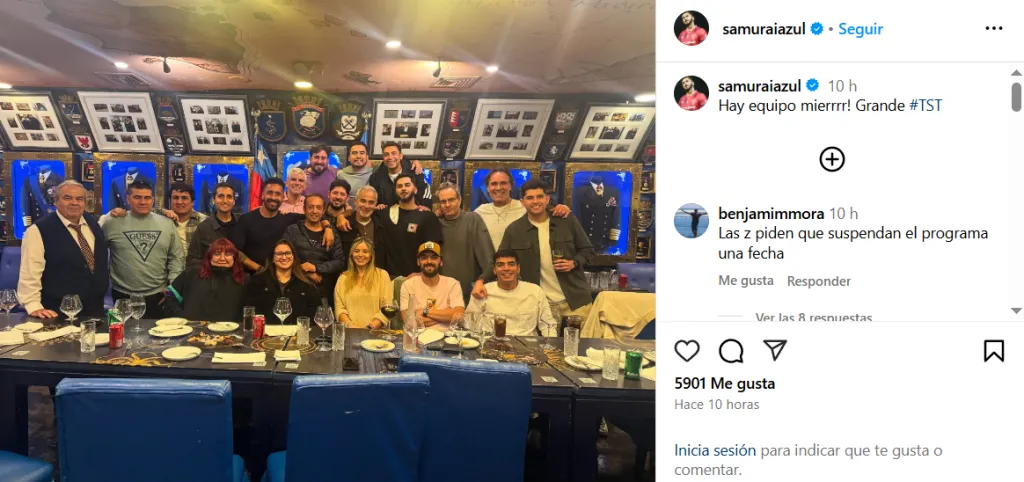Image resolution: width=1024 pixels, height=482 pixels.
Task: Save post with bookmark icon
Action: pyautogui.click(x=993, y=351)
